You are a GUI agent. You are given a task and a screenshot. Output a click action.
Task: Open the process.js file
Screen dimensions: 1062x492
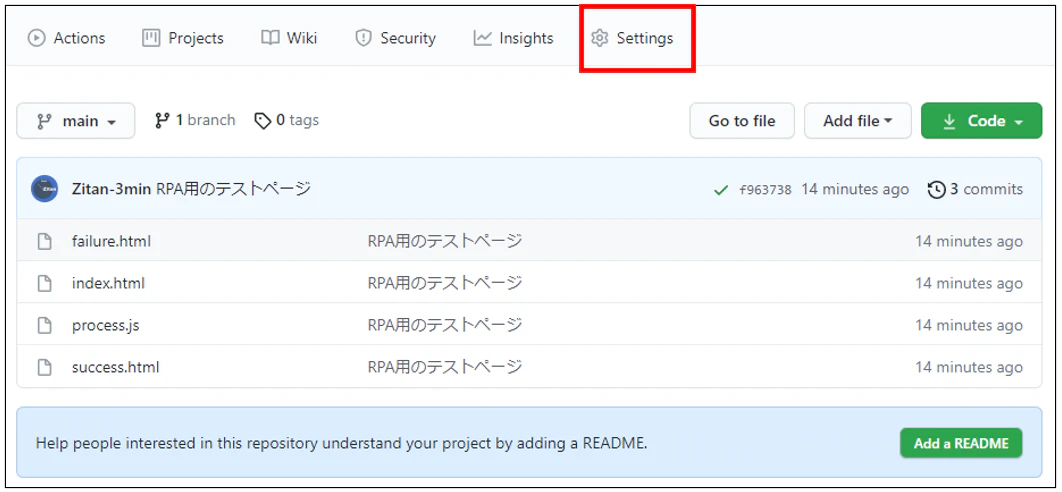point(106,325)
